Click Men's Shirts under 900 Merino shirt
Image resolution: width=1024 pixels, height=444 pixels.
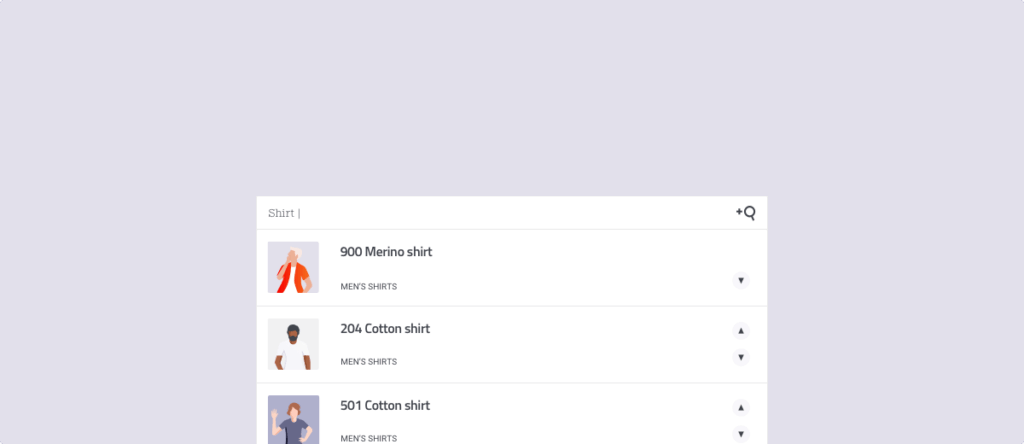pyautogui.click(x=368, y=287)
